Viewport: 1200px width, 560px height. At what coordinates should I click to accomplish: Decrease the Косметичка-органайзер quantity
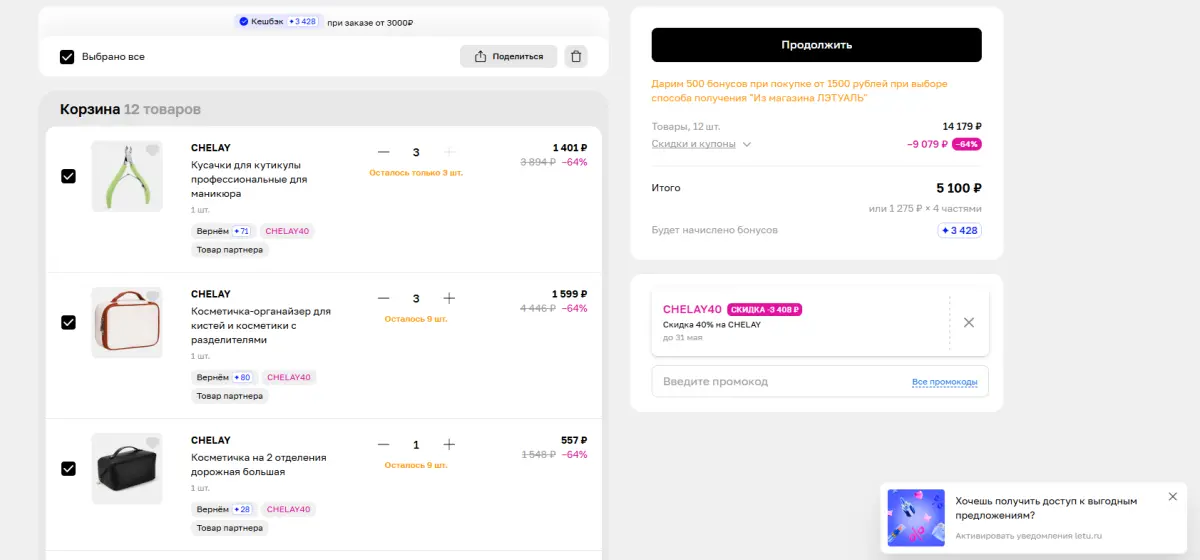(x=383, y=298)
